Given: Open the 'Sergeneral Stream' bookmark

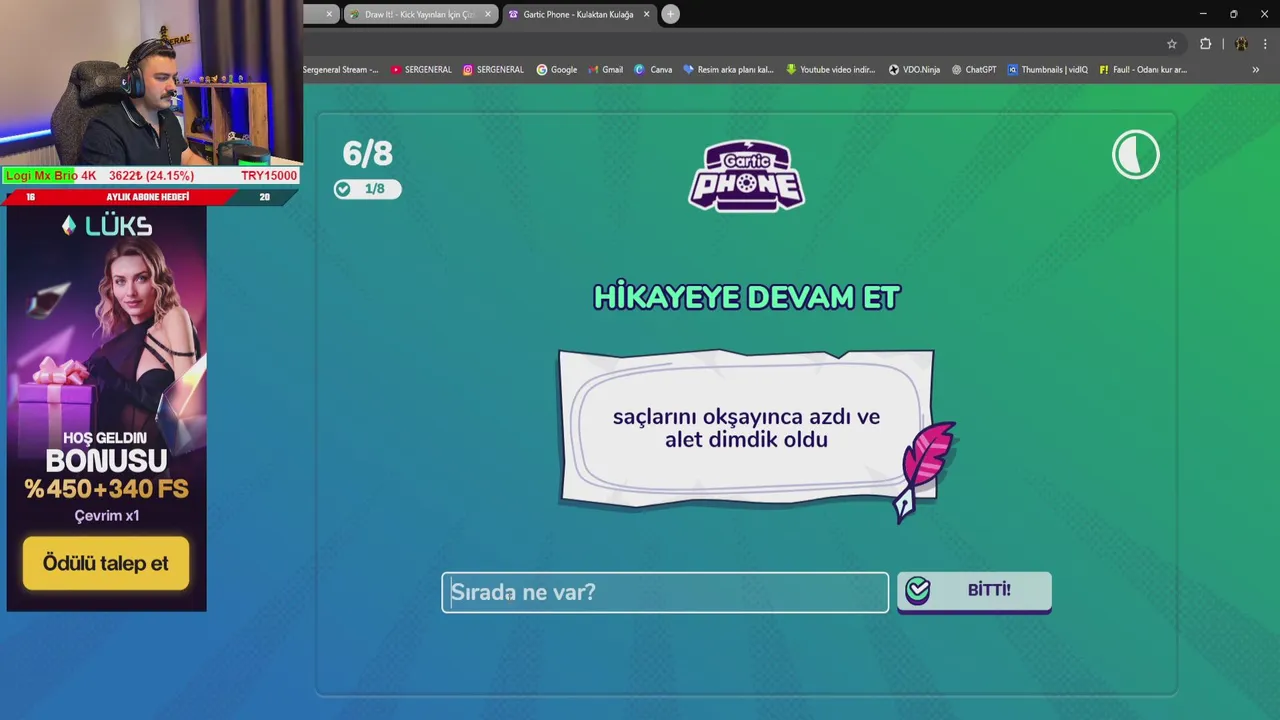Looking at the screenshot, I should [341, 70].
